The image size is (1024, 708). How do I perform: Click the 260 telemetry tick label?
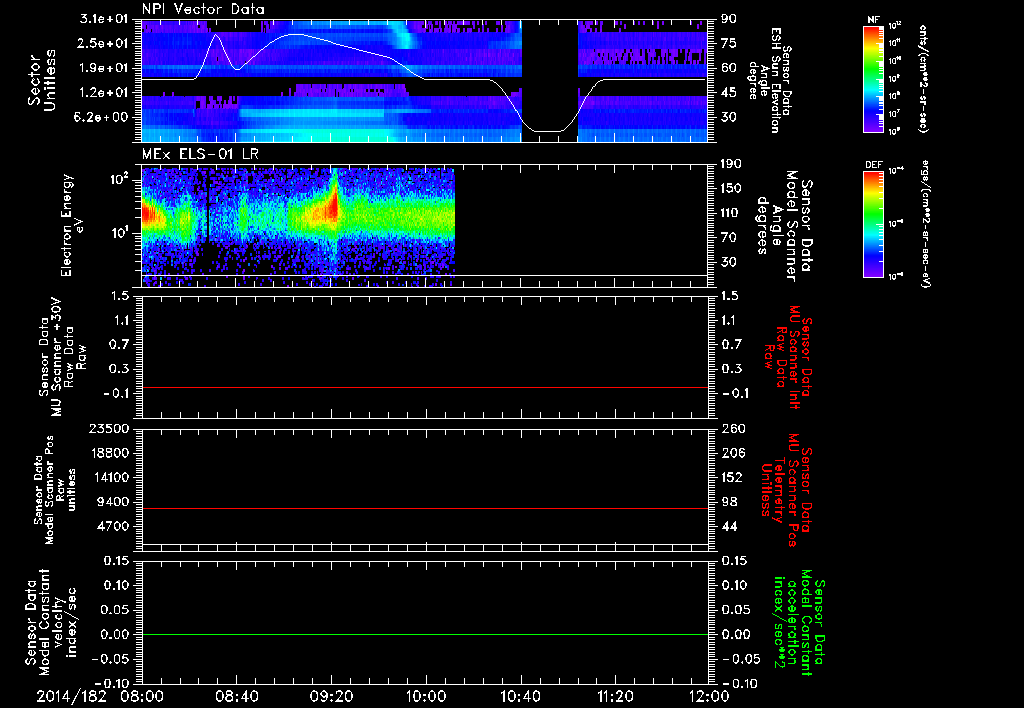[733, 429]
